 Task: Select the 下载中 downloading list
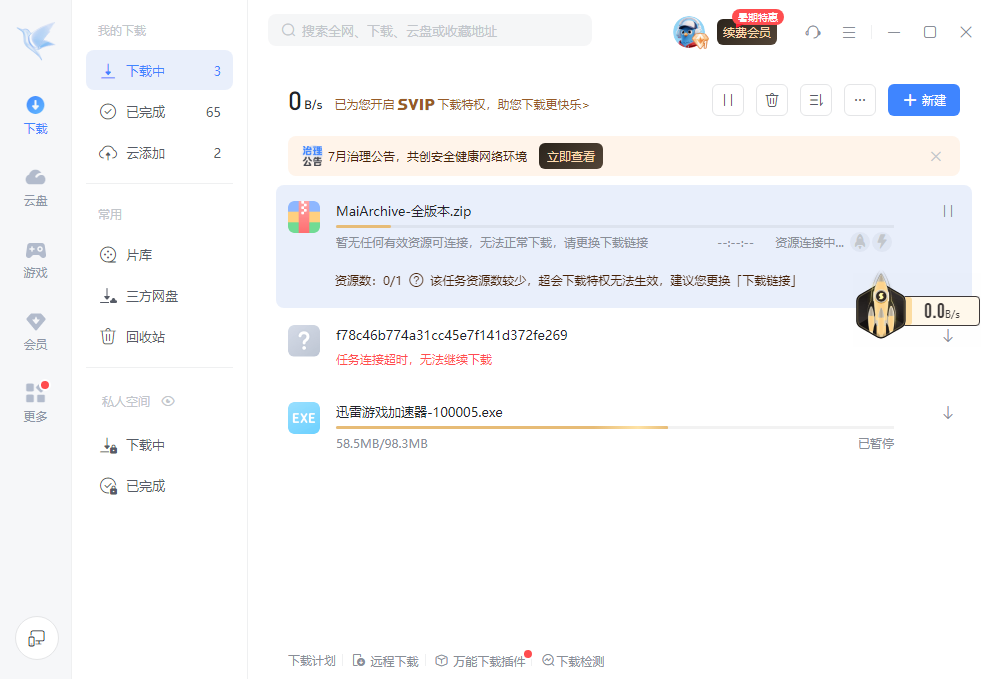(159, 71)
